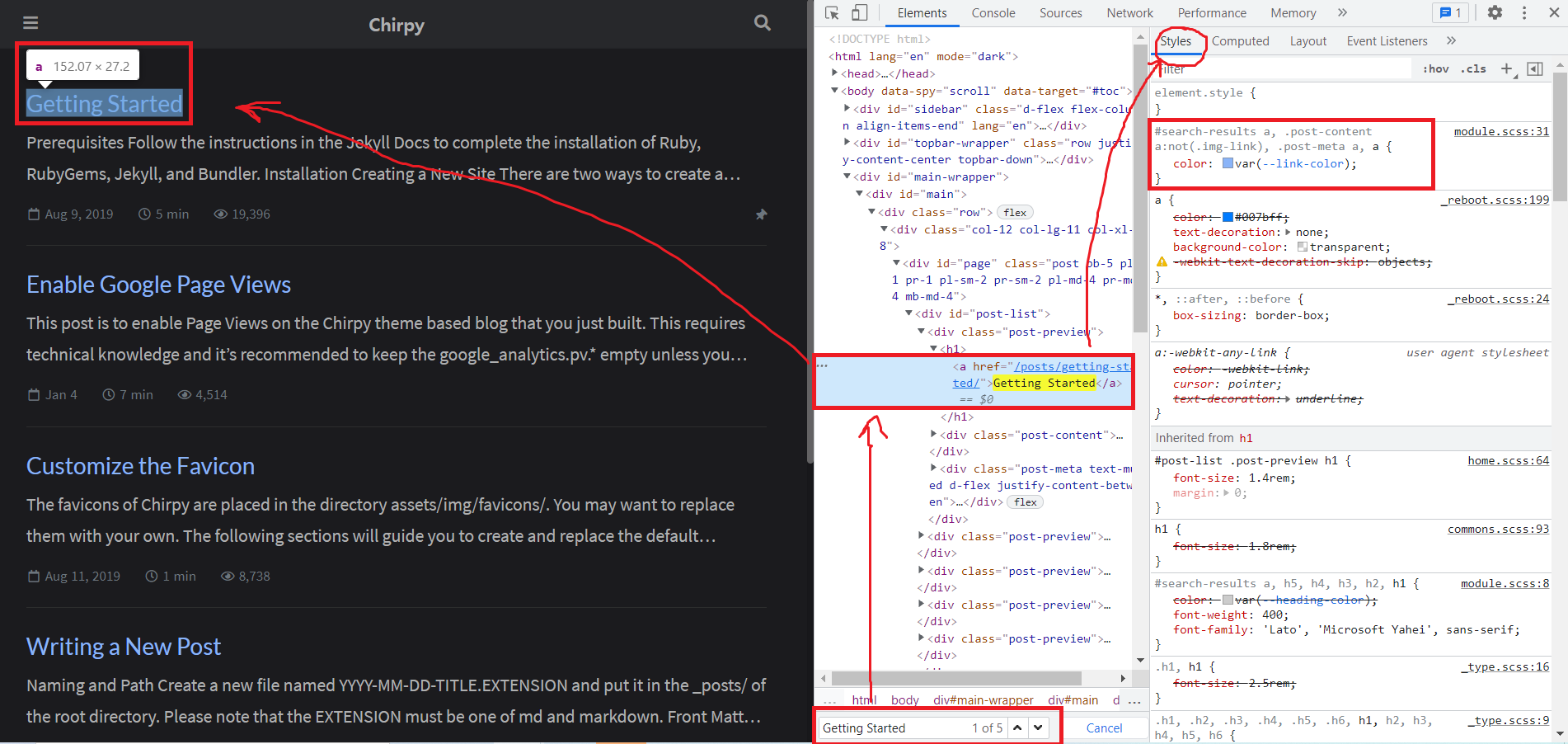Show more hidden DevTools main tabs
The height and width of the screenshot is (744, 1568).
click(x=1342, y=12)
